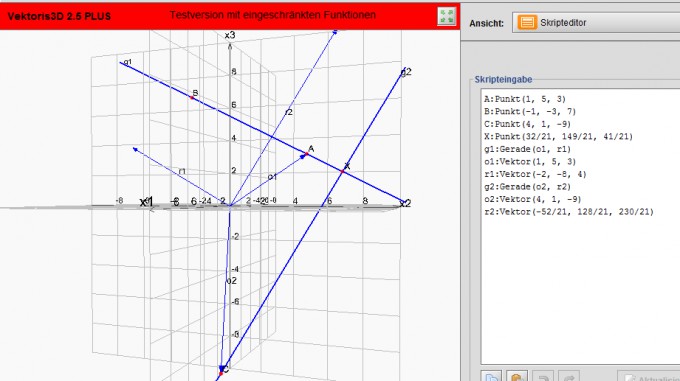Click the script line r2:Vektor(-52/21, 128/21, 230/21)
Screen dimensions: 680x381
point(569,212)
